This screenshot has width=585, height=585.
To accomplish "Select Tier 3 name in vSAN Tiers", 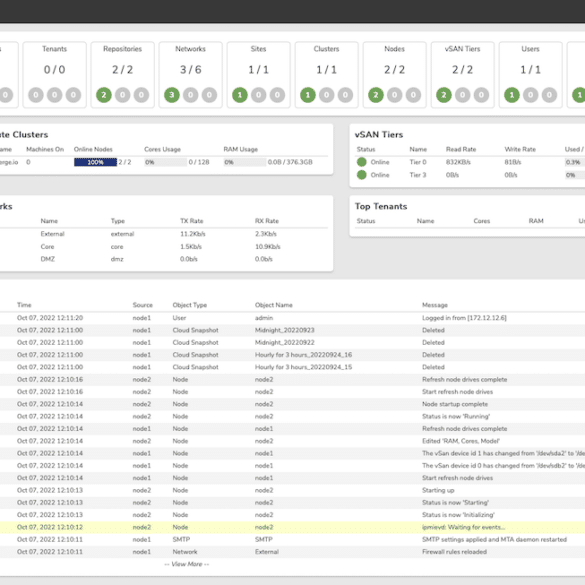I will (418, 175).
